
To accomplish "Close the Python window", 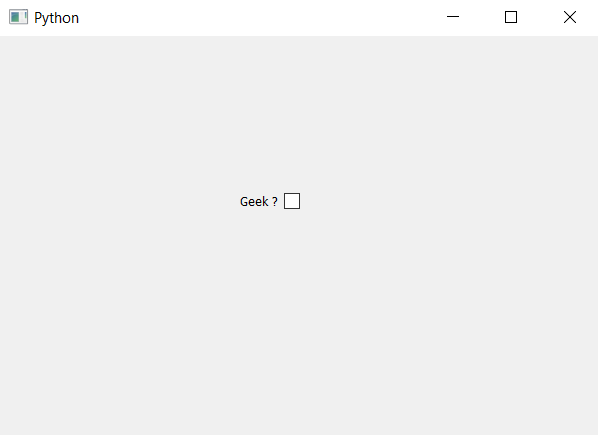I will tap(570, 17).
